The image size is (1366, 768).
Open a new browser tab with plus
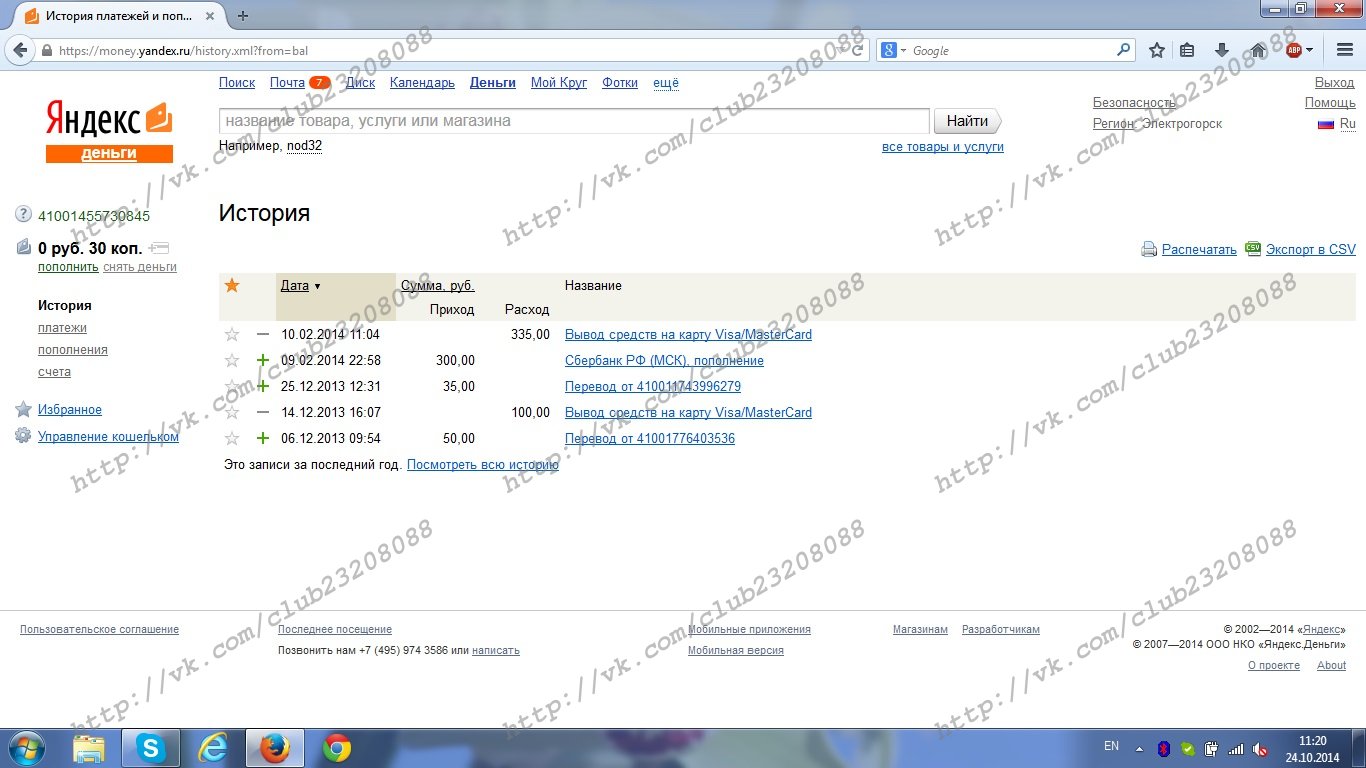pos(243,15)
